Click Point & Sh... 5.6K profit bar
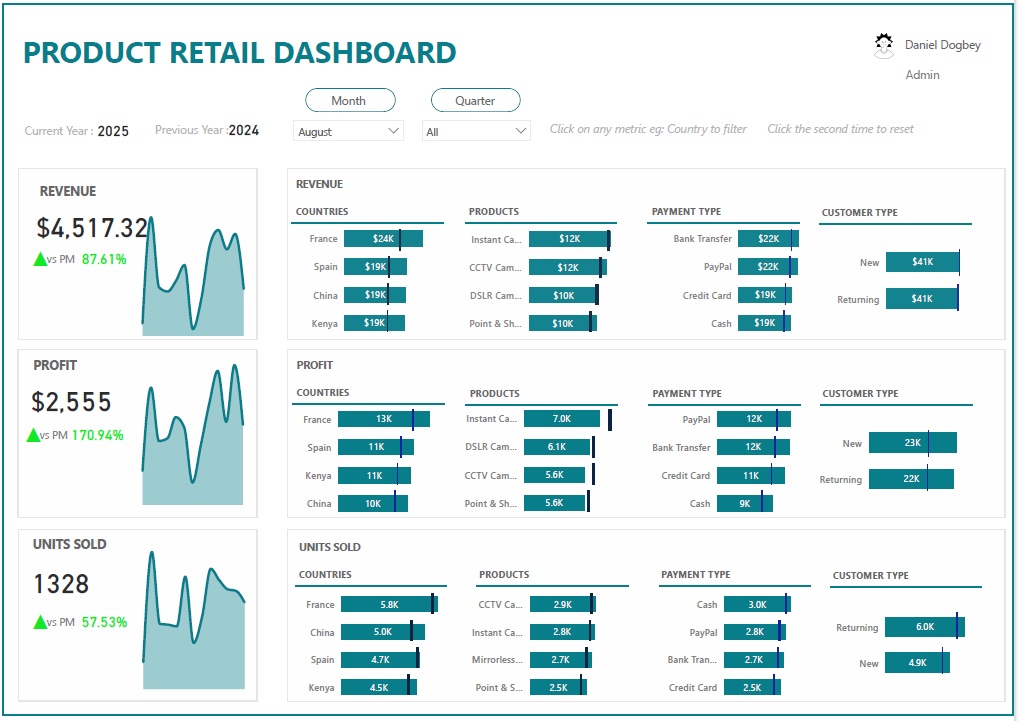The width and height of the screenshot is (1018, 721). pyautogui.click(x=554, y=503)
